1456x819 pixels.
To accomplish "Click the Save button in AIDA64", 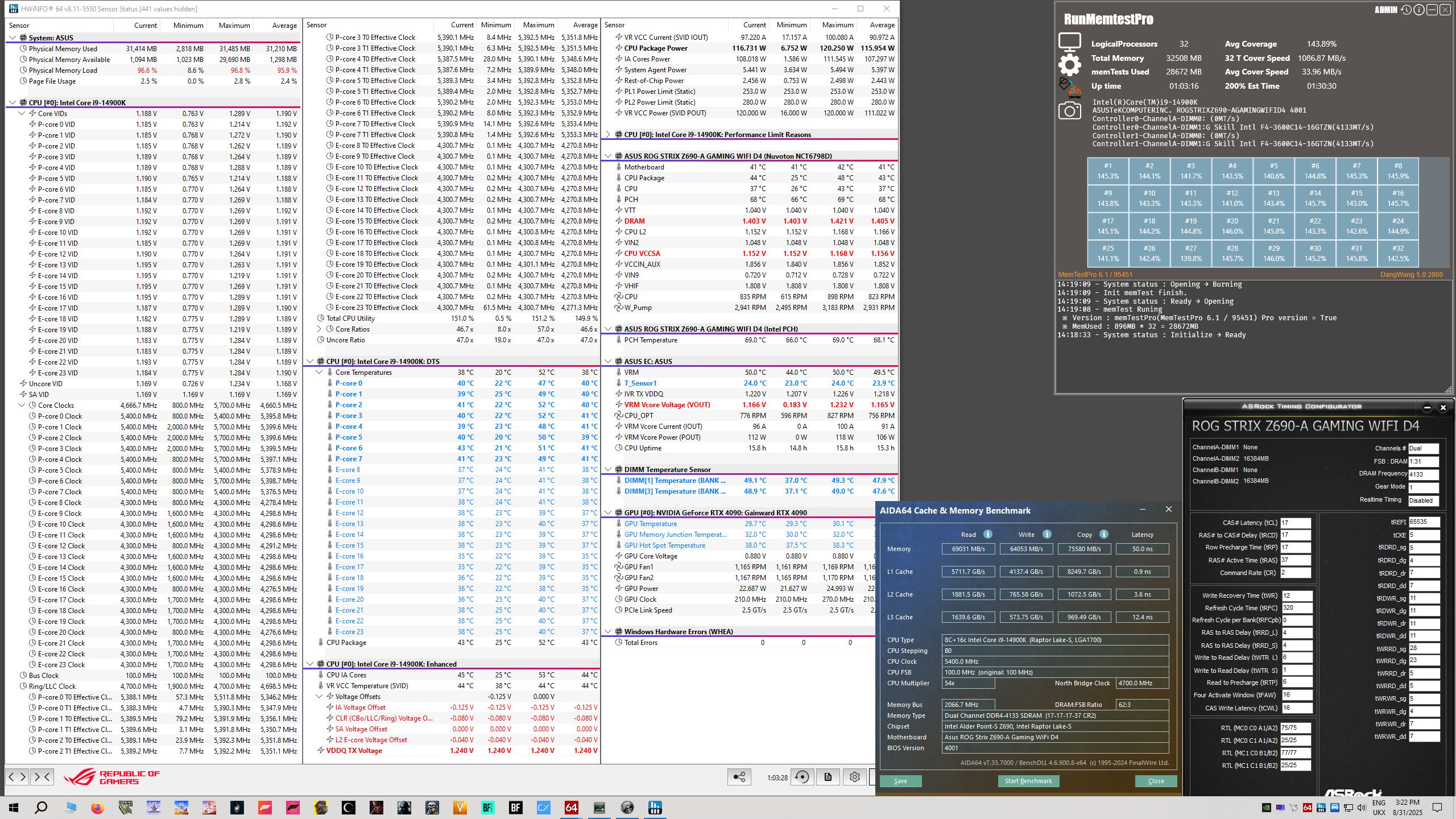I will click(900, 781).
